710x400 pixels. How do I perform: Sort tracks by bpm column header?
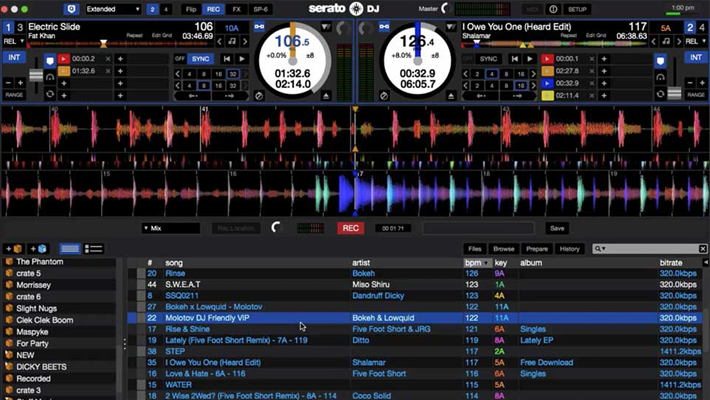coord(473,262)
